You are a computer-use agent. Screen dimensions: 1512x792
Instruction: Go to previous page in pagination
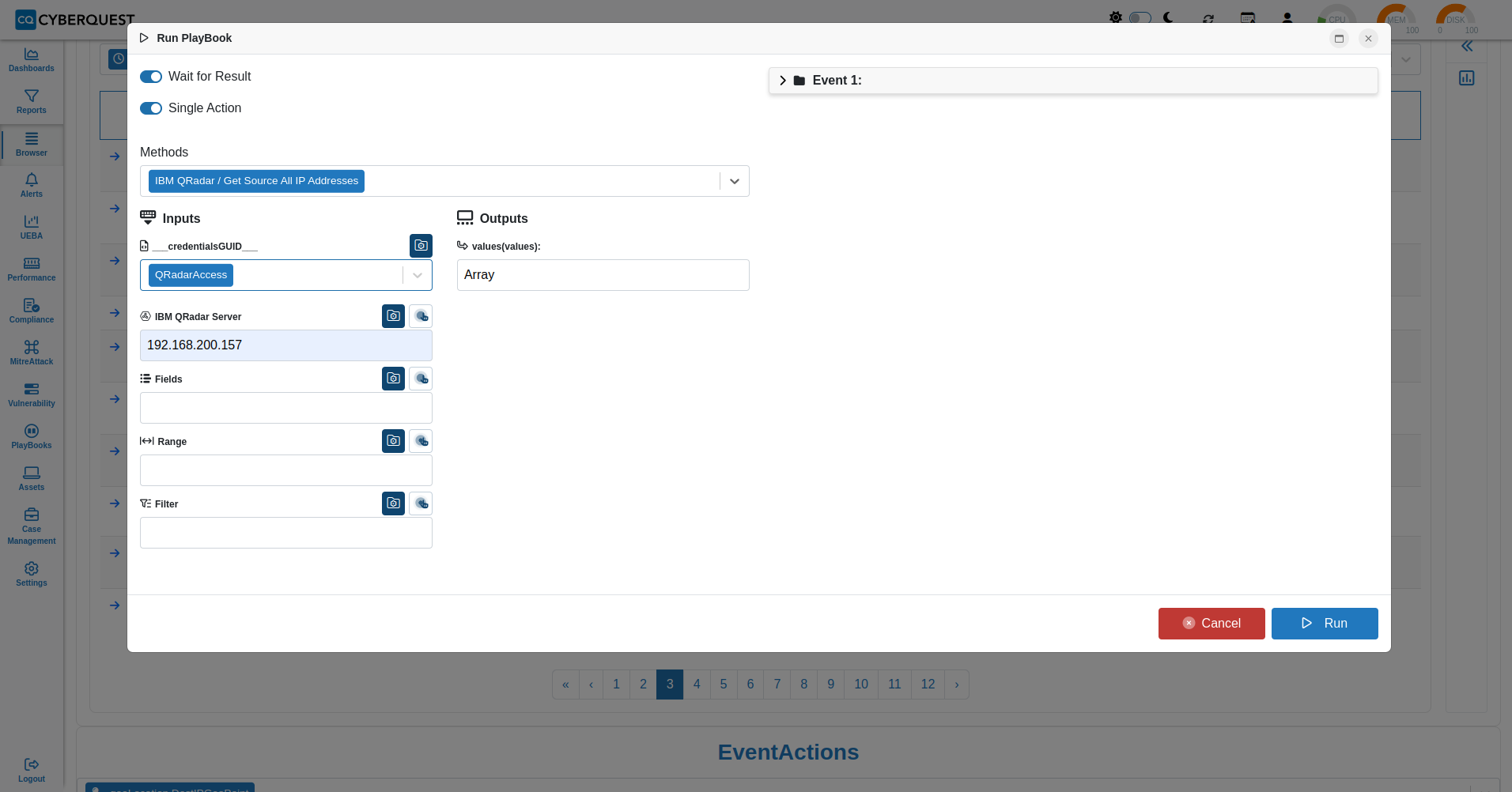click(591, 685)
